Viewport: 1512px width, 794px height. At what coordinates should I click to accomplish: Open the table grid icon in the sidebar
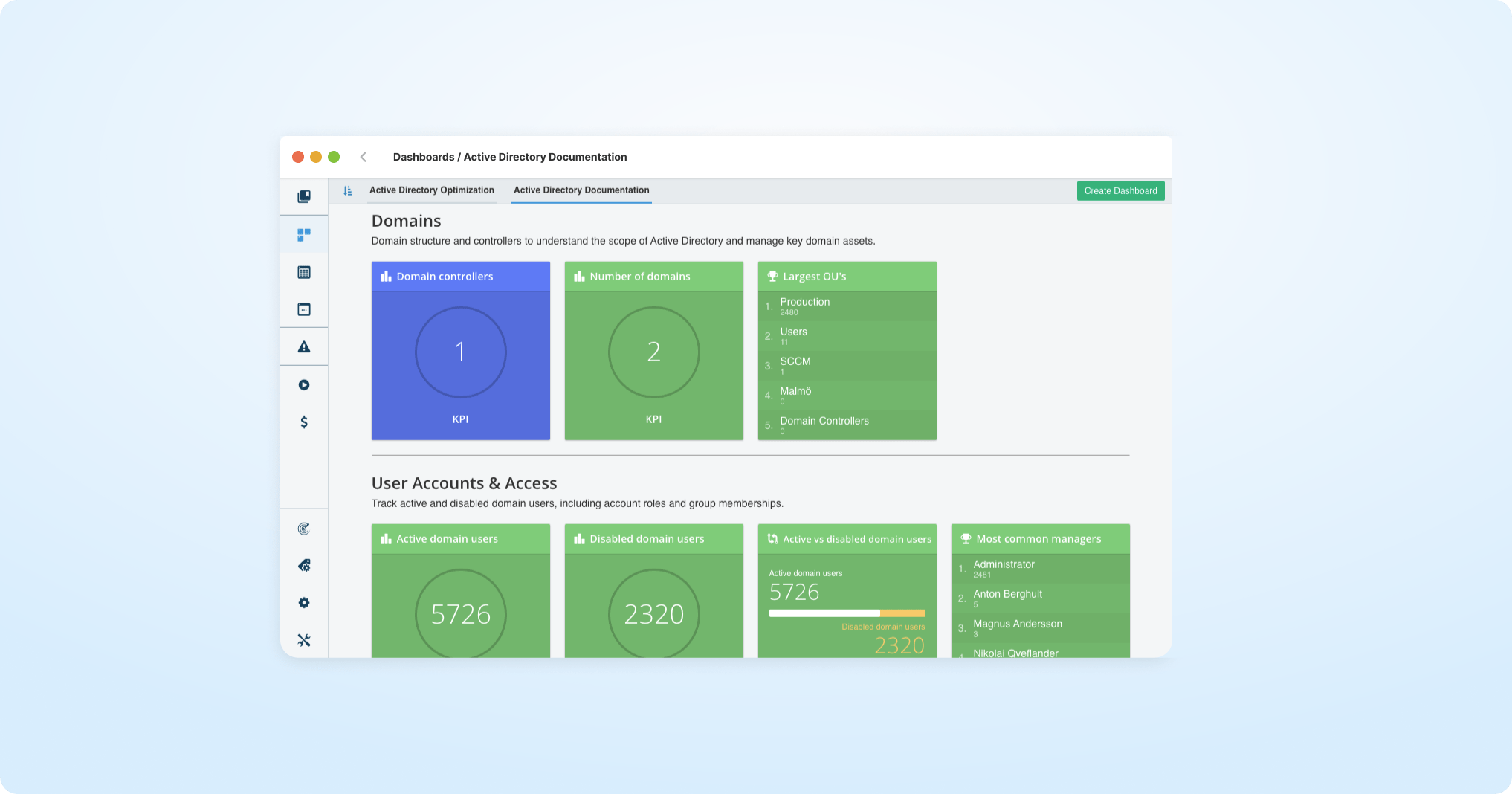[304, 272]
